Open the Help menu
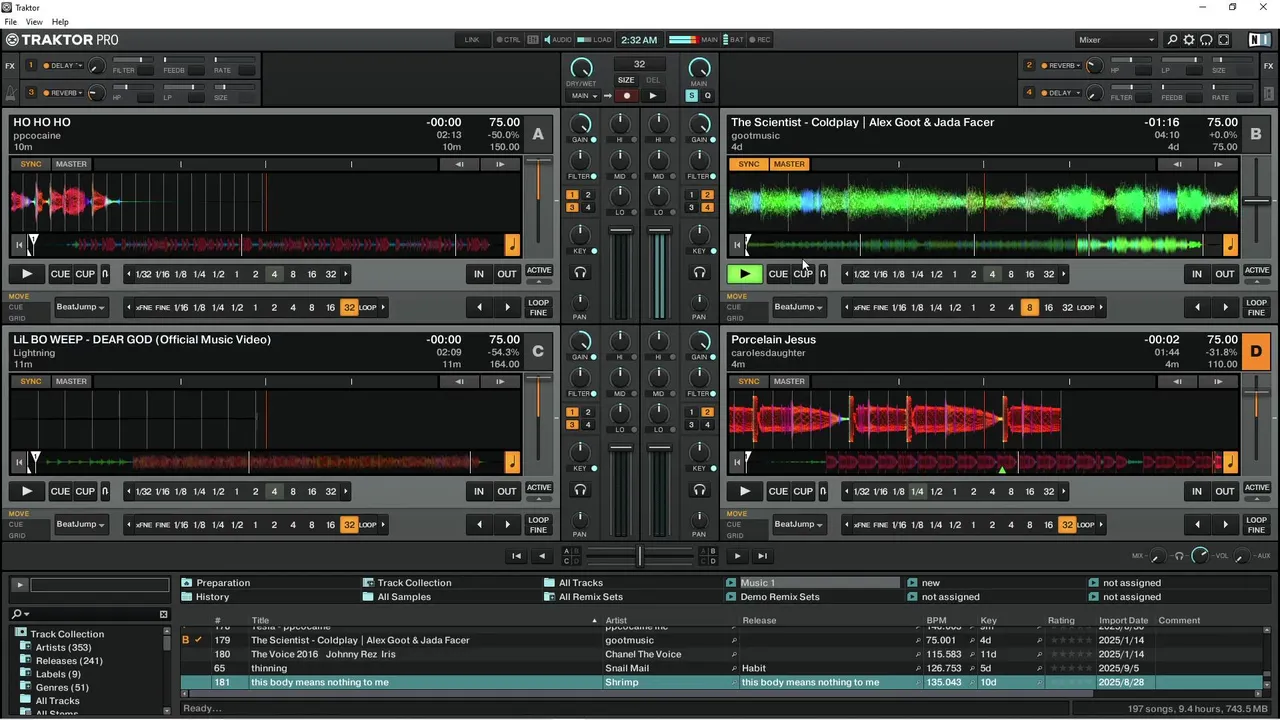Viewport: 1280px width, 720px height. 60,21
